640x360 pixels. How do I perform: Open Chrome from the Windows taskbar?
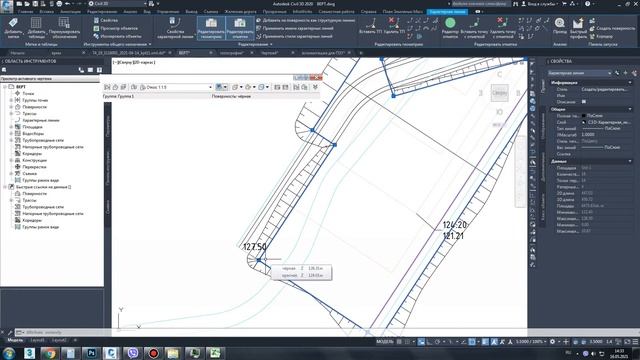point(50,353)
